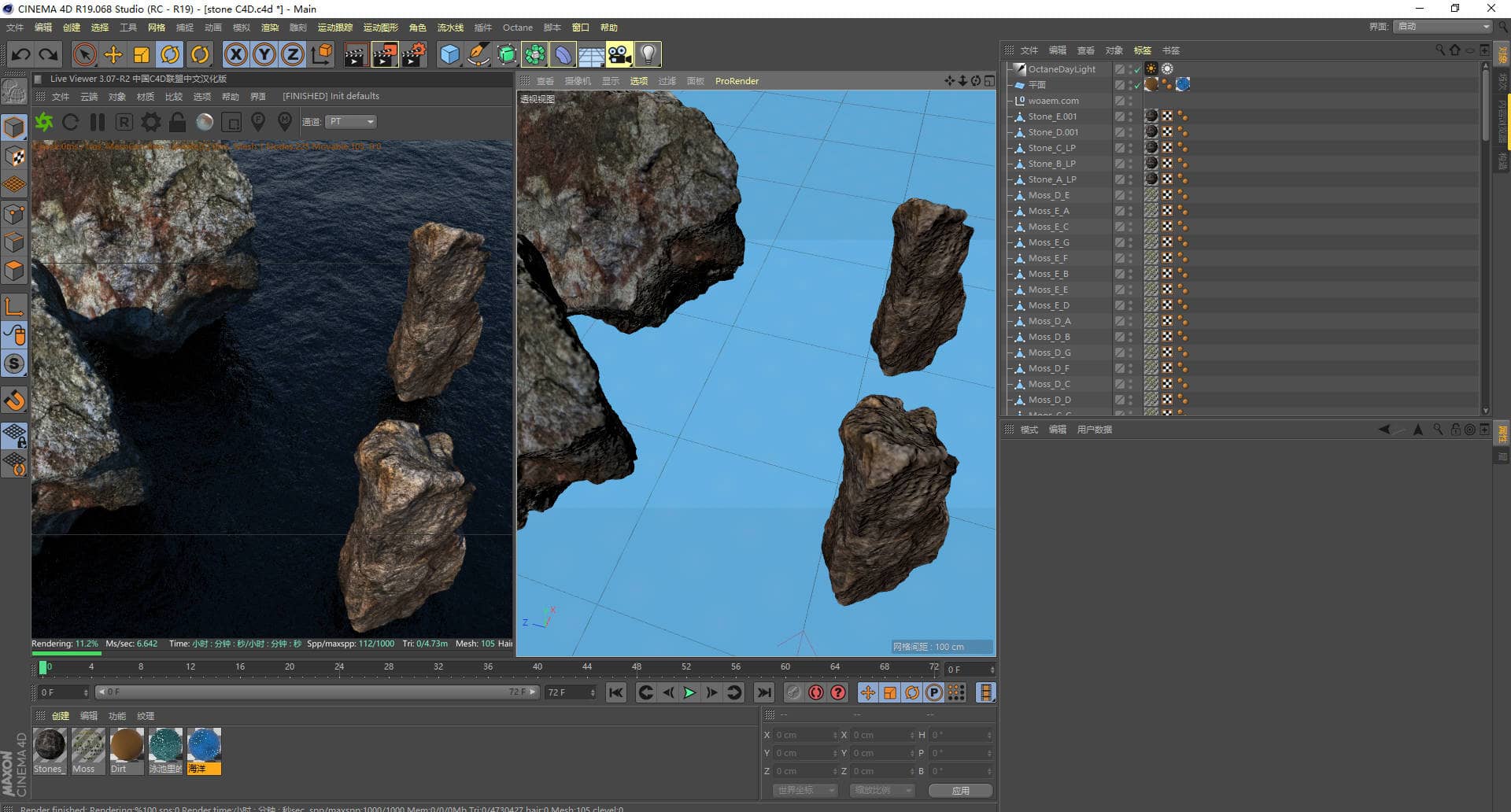The image size is (1511, 812).
Task: Open the PT channel dropdown
Action: click(351, 121)
